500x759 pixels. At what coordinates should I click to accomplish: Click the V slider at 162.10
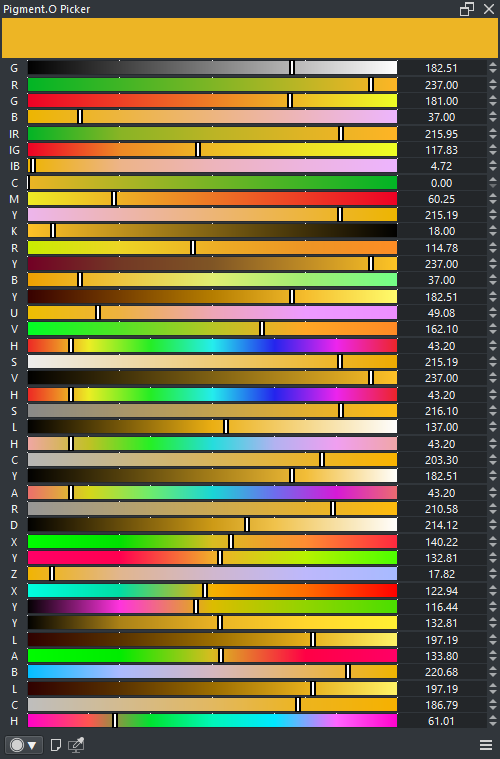[212, 329]
